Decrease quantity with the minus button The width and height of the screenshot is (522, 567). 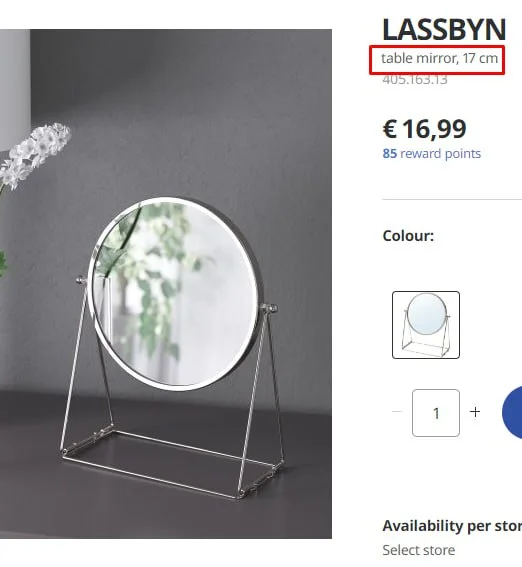(x=397, y=412)
